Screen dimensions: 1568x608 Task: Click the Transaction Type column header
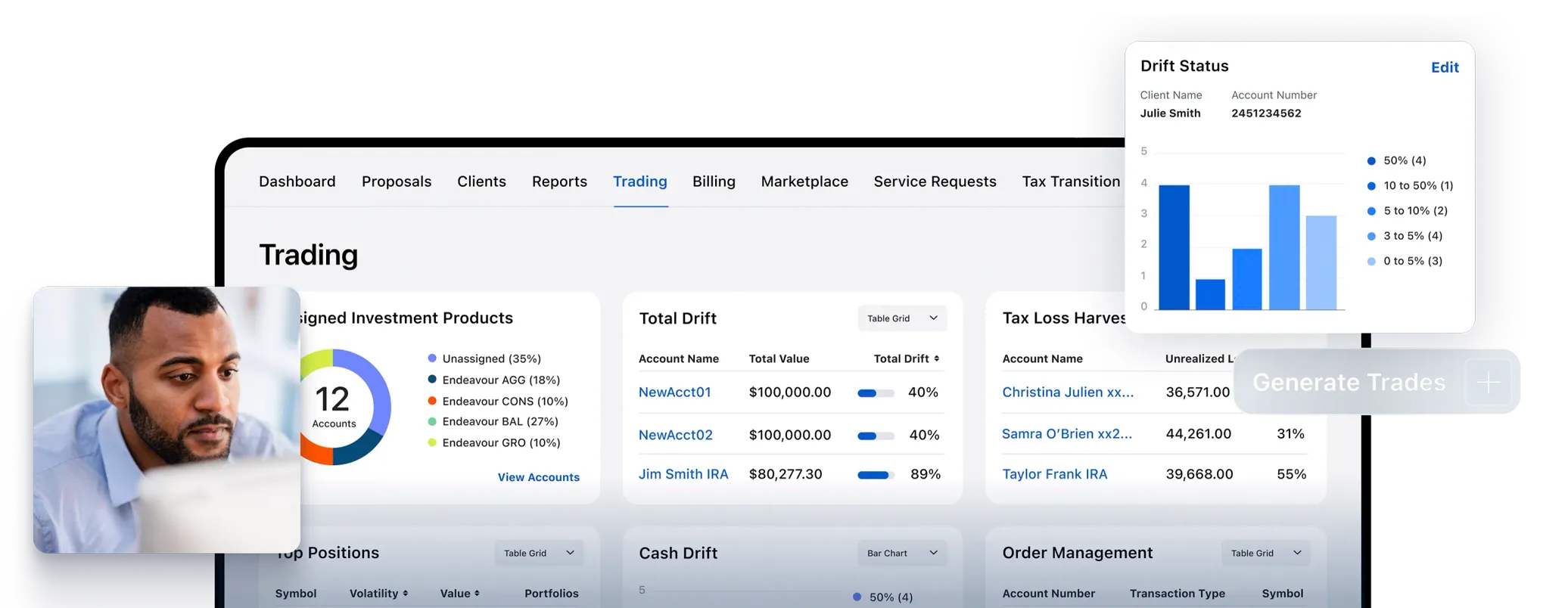pos(1178,594)
